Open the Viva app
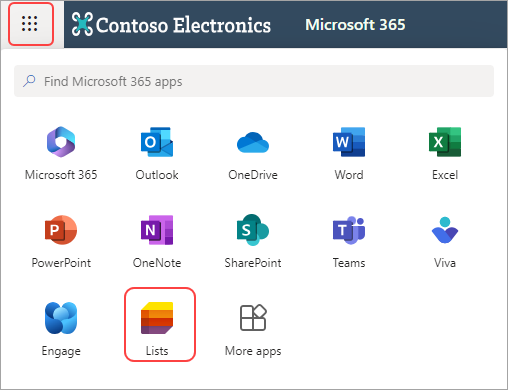The height and width of the screenshot is (390, 508). (x=445, y=242)
